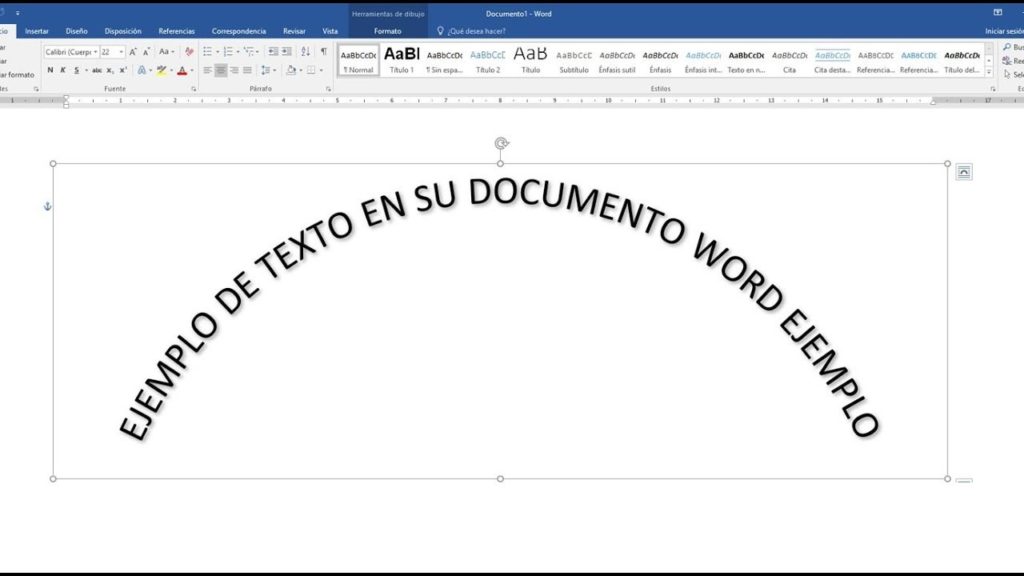Viewport: 1024px width, 576px height.
Task: Click the ¿Qué desea hacer? search box
Action: (x=478, y=30)
